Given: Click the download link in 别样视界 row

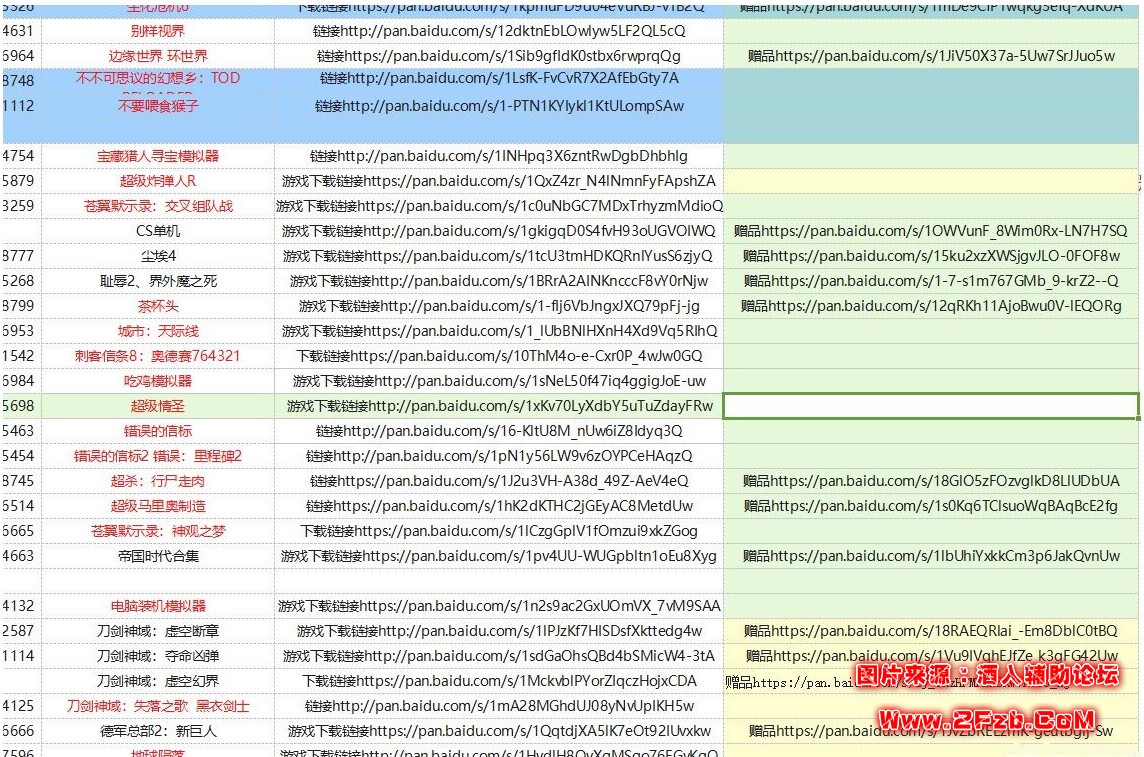Looking at the screenshot, I should 499,31.
